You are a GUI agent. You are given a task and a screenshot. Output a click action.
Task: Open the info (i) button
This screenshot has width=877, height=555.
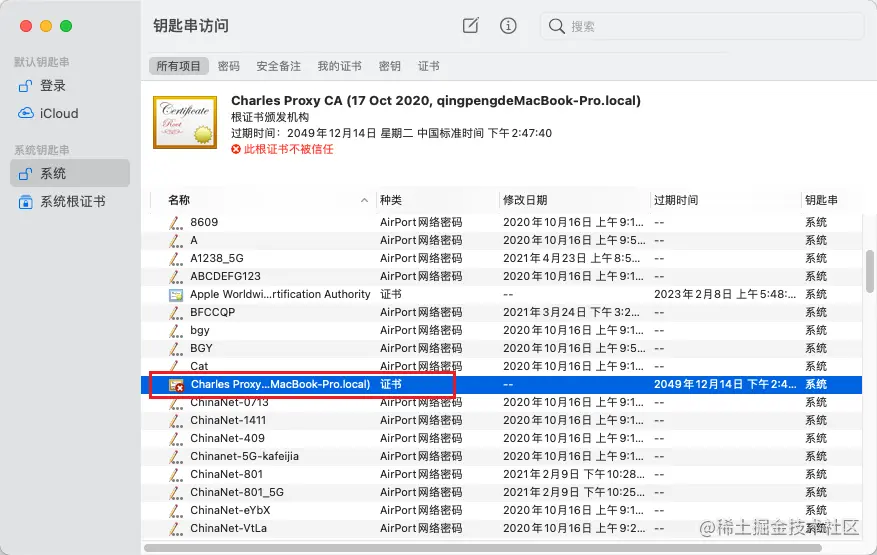508,25
